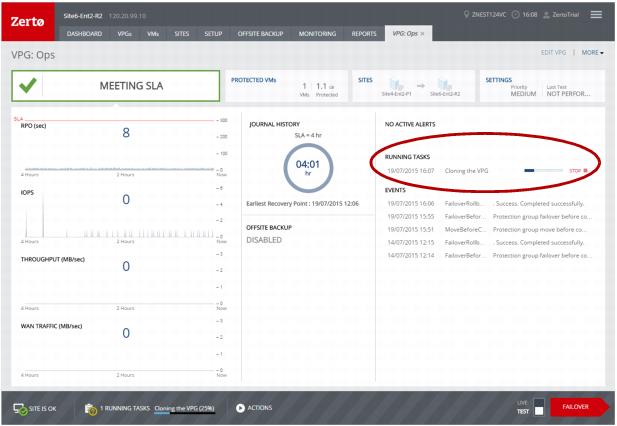The image size is (617, 426).
Task: Click the Site6-Ent2-R2 site name
Action: point(83,16)
